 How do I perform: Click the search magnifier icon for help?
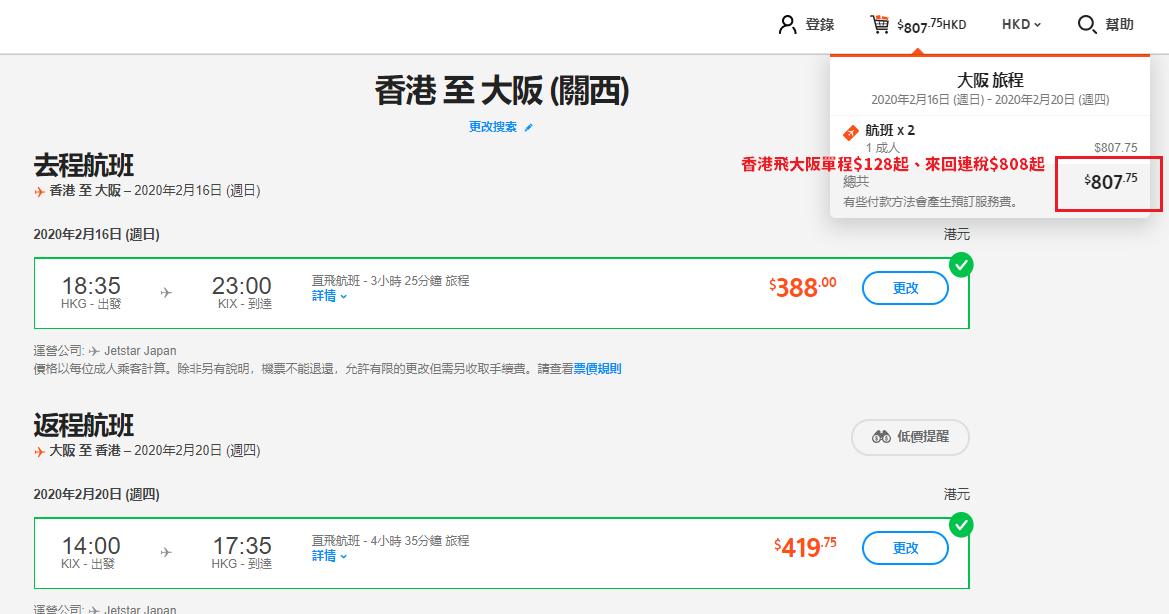[x=1087, y=25]
